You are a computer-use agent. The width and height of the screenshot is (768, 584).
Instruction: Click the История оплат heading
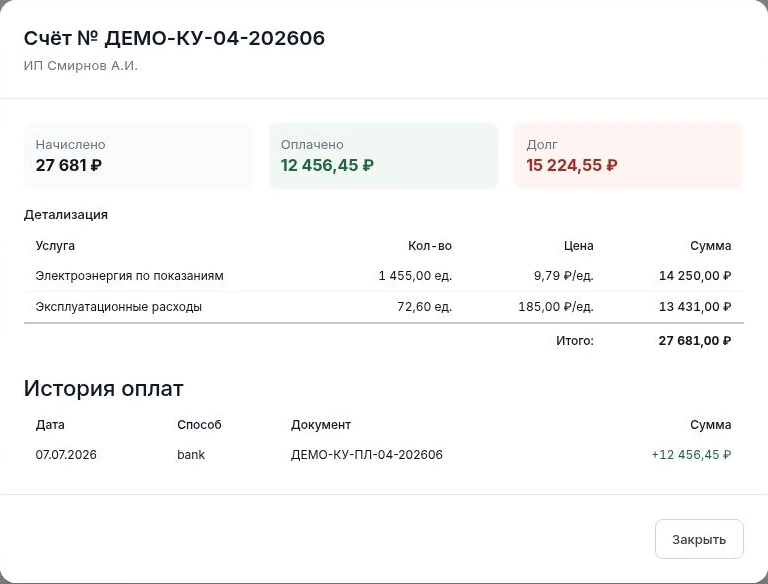pos(103,388)
